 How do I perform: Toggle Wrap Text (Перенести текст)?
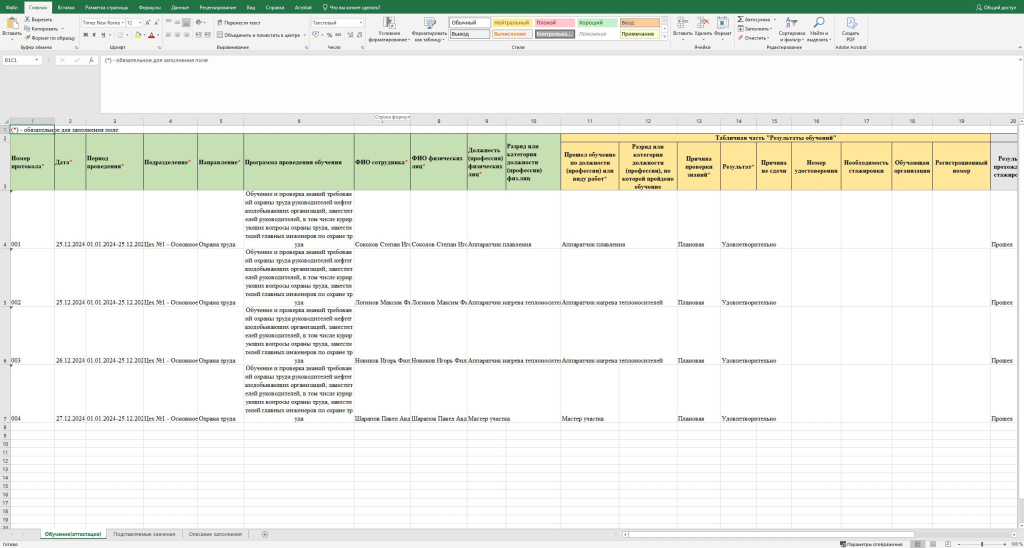pyautogui.click(x=238, y=22)
